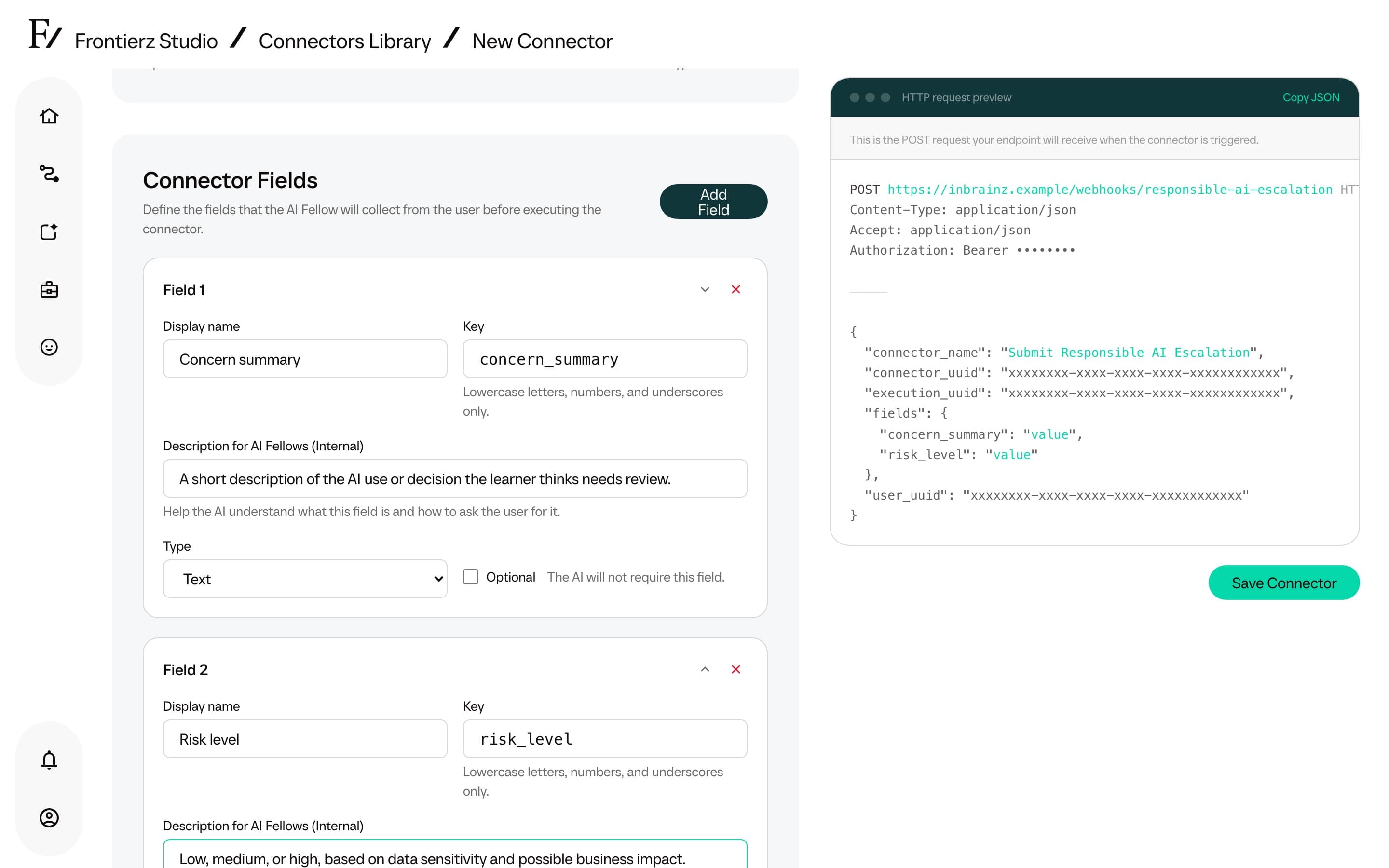This screenshot has width=1389, height=868.
Task: Click Copy JSON link in preview
Action: click(1311, 97)
